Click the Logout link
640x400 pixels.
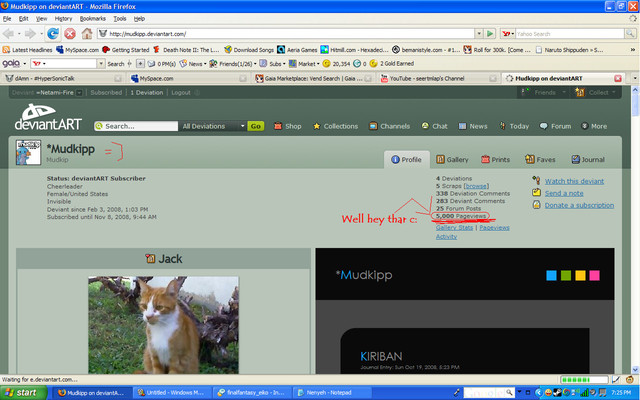(x=181, y=93)
